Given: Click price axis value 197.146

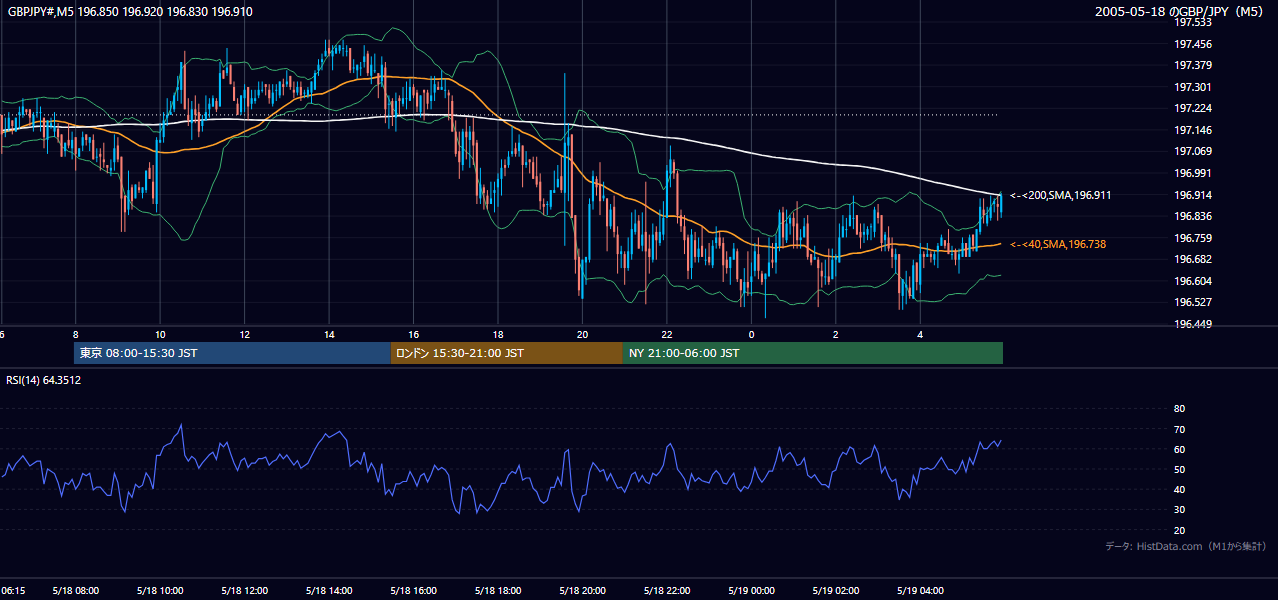Looking at the screenshot, I should pyautogui.click(x=1192, y=130).
